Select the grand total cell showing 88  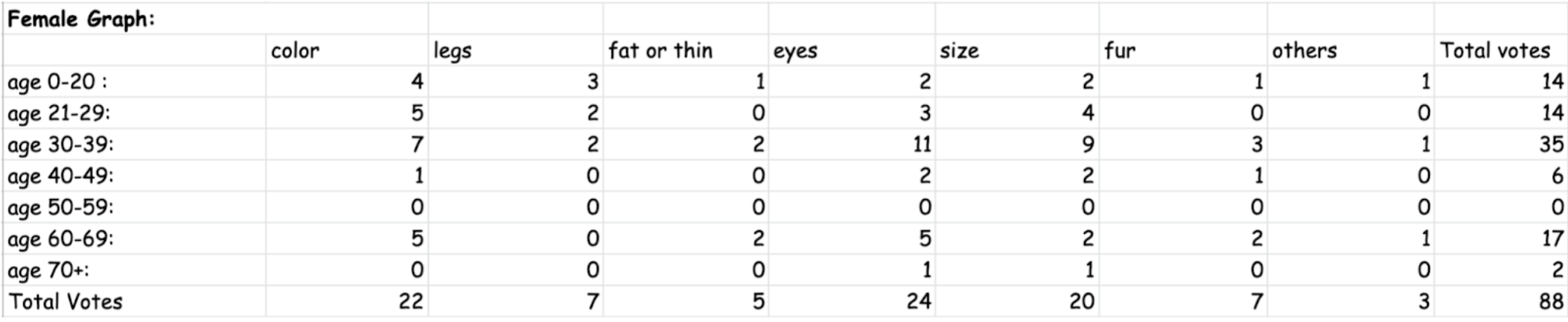(1551, 301)
